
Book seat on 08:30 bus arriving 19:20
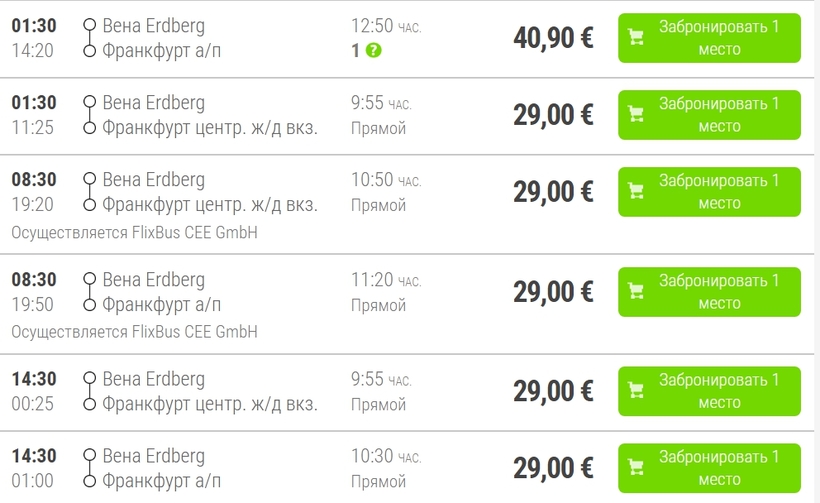[709, 191]
